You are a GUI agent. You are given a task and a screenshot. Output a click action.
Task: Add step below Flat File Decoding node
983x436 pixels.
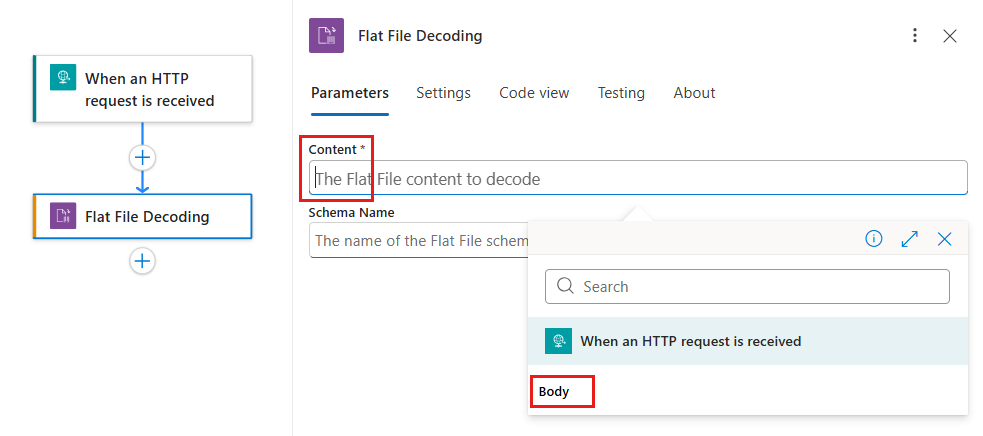pyautogui.click(x=143, y=261)
